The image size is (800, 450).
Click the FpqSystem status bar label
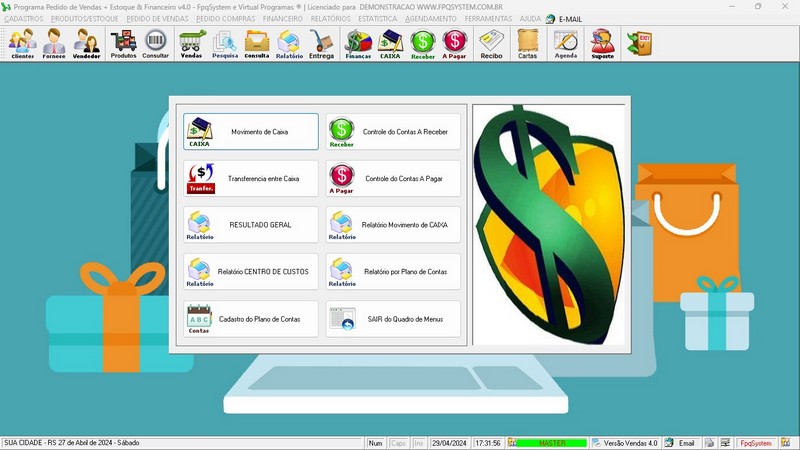click(x=756, y=443)
